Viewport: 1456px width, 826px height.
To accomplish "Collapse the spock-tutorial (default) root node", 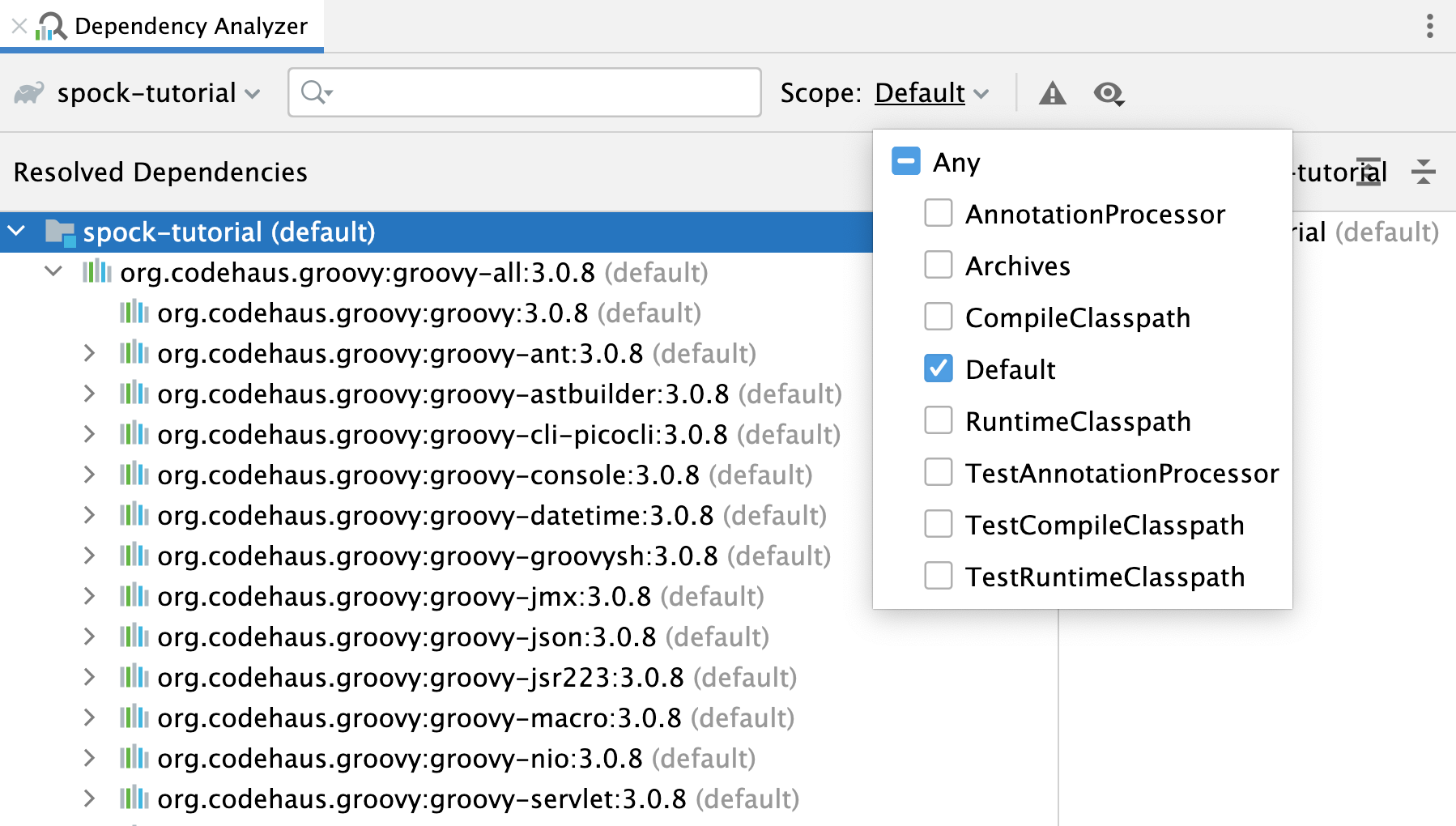I will [16, 232].
